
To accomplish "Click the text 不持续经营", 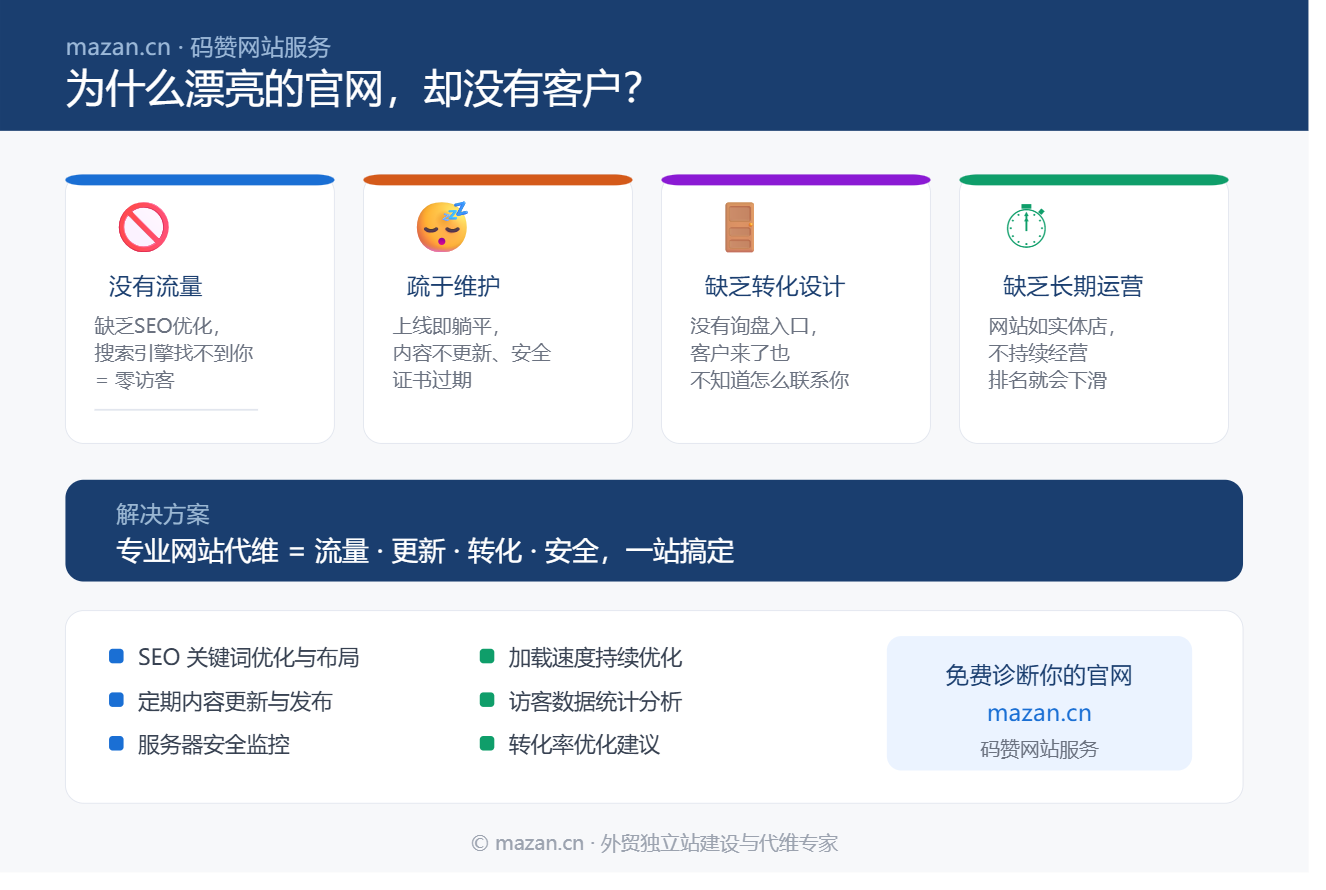I will click(x=1038, y=353).
